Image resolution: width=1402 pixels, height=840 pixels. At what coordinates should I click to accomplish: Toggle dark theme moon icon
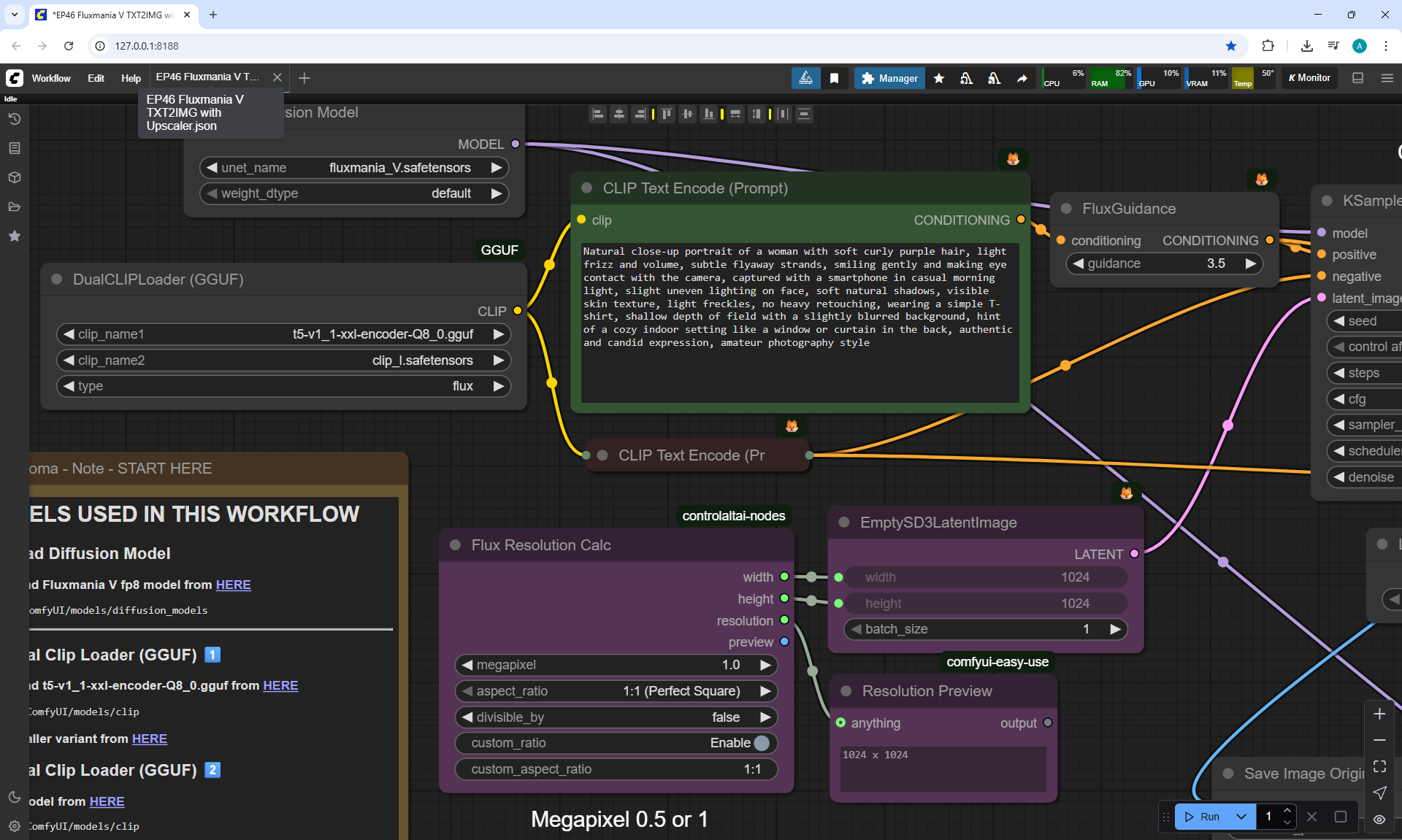pos(14,797)
